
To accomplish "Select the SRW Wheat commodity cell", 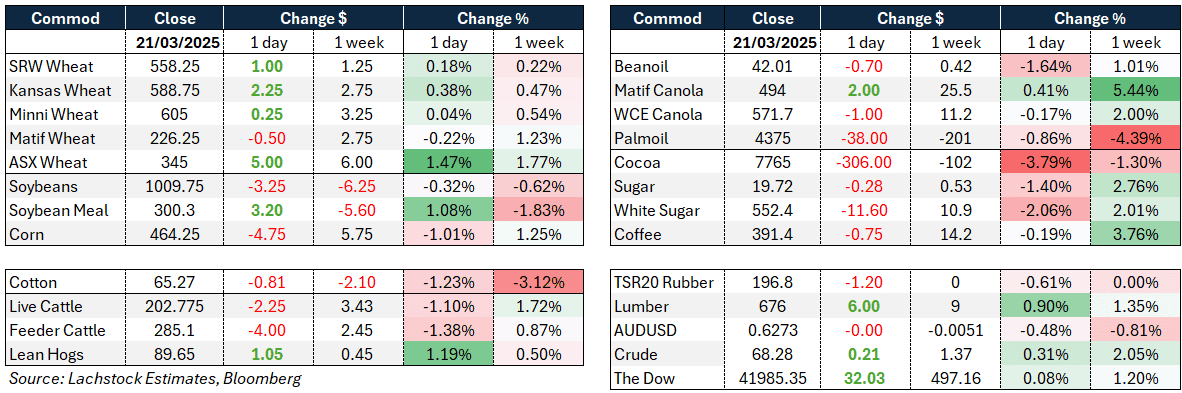I will pos(65,66).
